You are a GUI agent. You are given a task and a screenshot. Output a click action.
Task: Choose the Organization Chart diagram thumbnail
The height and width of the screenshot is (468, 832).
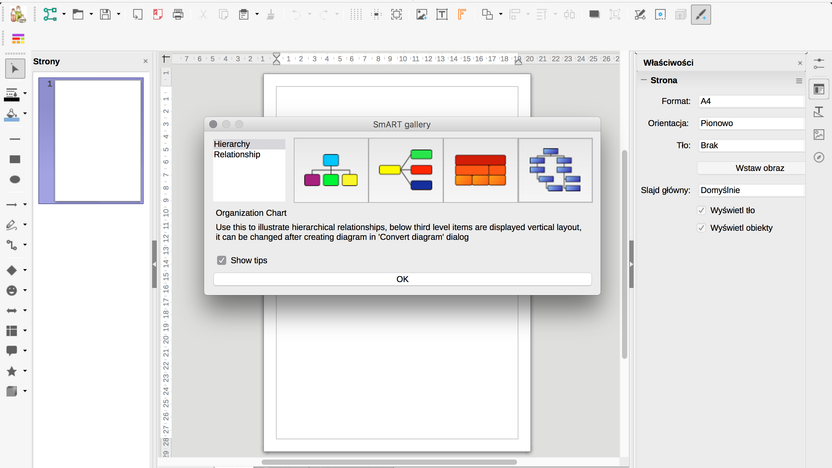point(331,170)
